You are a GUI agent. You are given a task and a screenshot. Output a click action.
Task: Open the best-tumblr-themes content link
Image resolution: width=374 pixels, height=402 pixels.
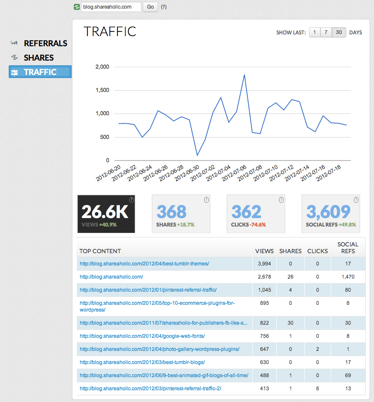pyautogui.click(x=144, y=264)
